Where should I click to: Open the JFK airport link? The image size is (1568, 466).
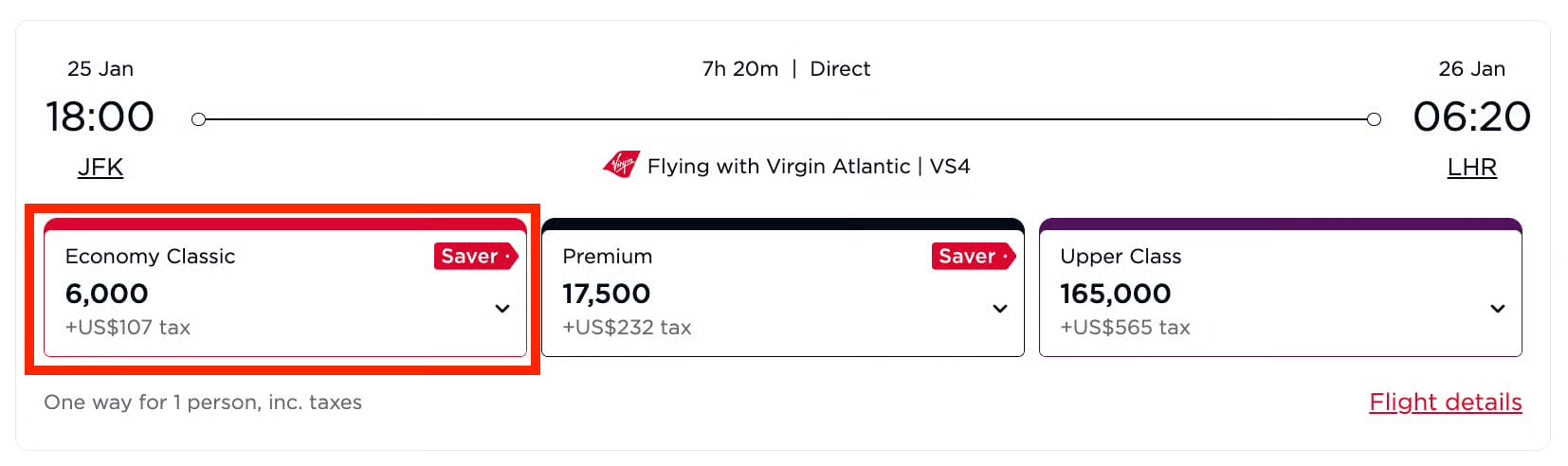click(100, 168)
